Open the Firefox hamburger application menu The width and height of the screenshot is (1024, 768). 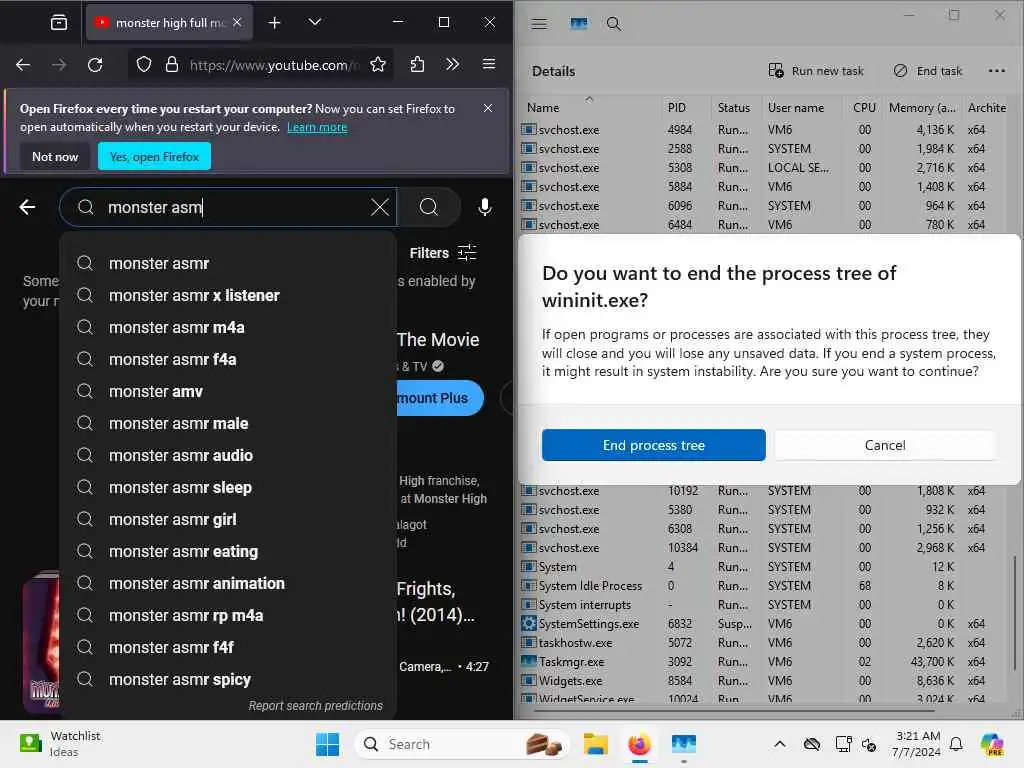[x=488, y=64]
